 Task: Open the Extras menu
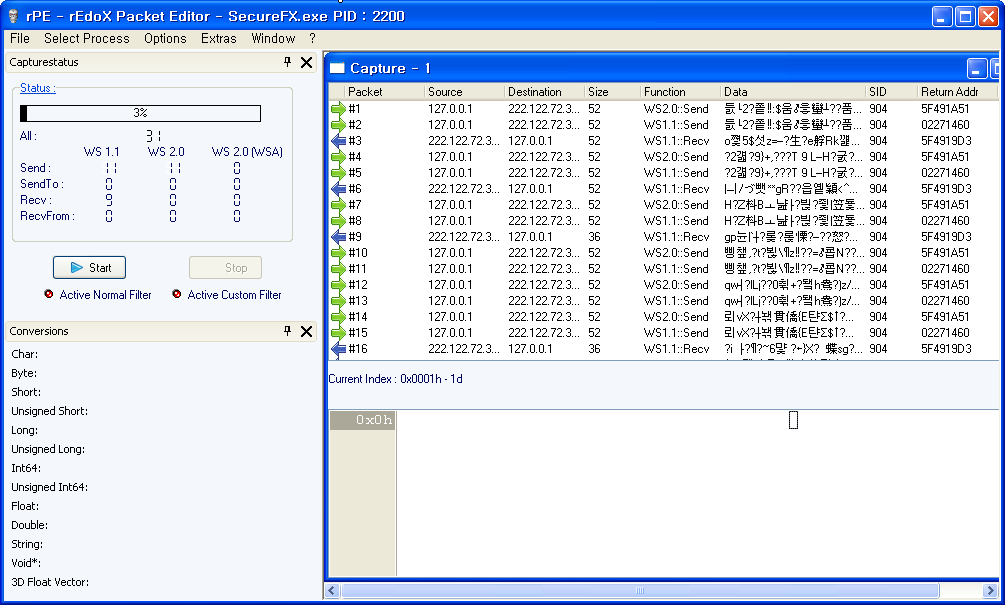click(219, 38)
